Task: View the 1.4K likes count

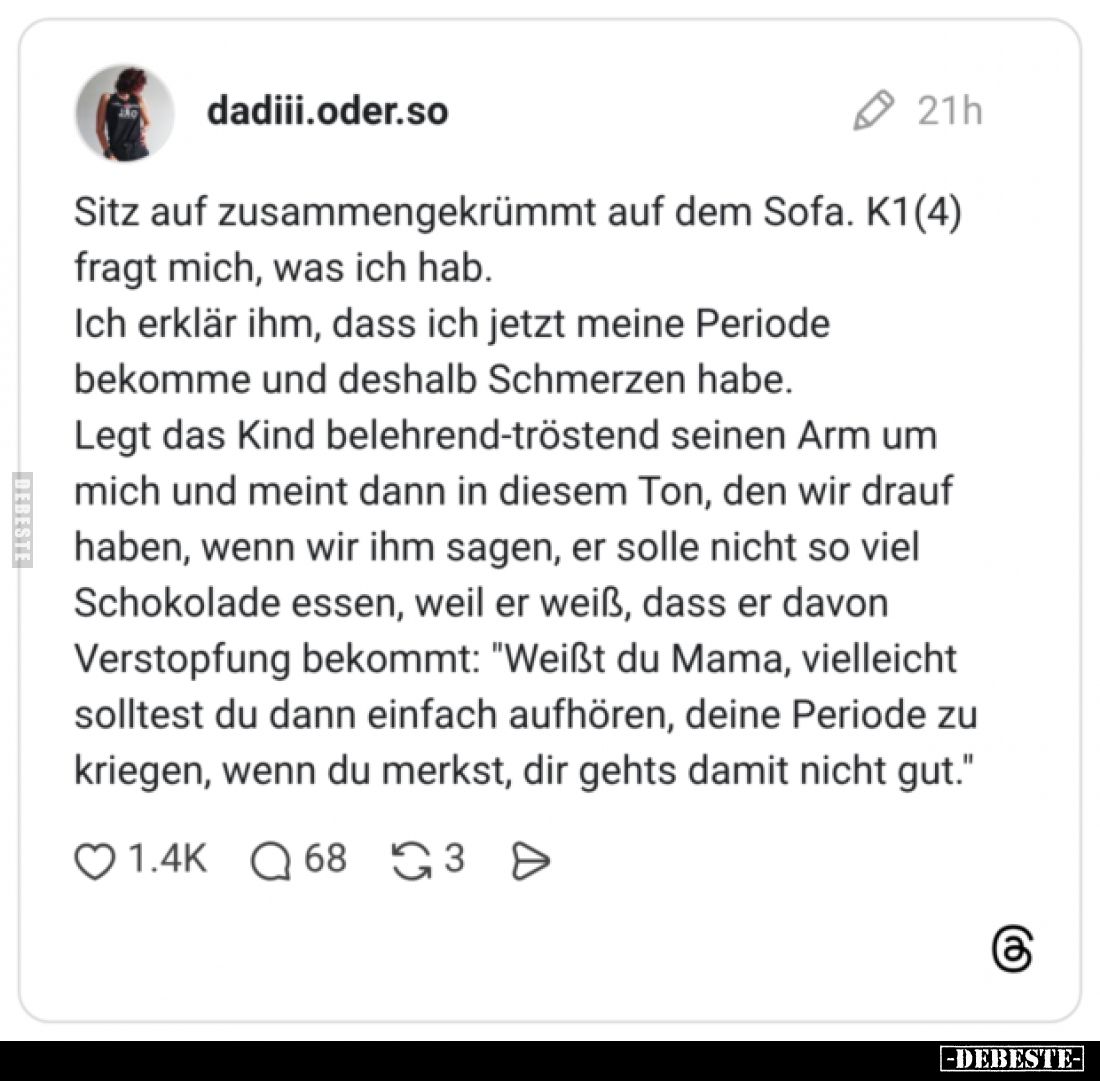Action: click(x=167, y=858)
